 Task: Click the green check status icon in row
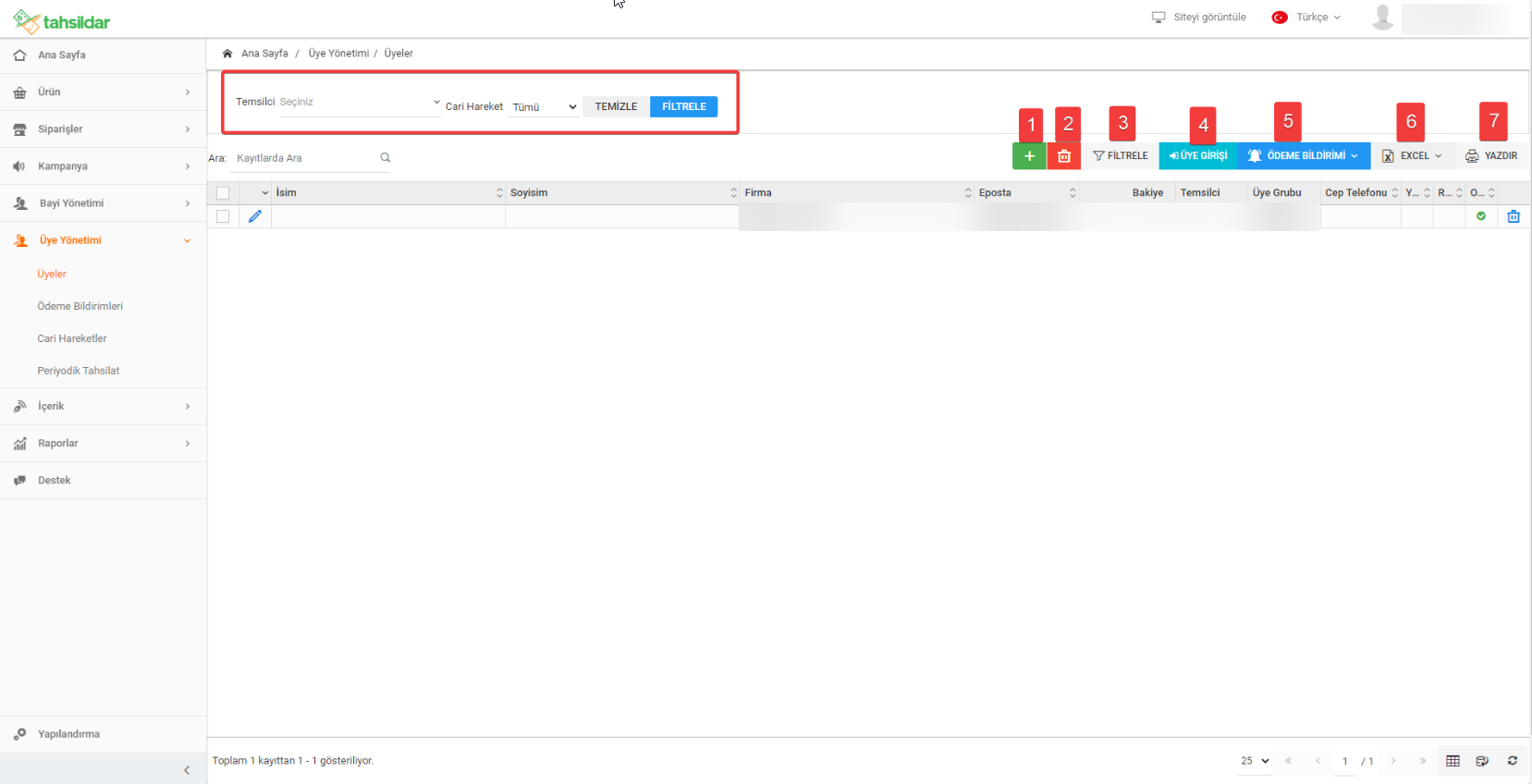point(1481,216)
